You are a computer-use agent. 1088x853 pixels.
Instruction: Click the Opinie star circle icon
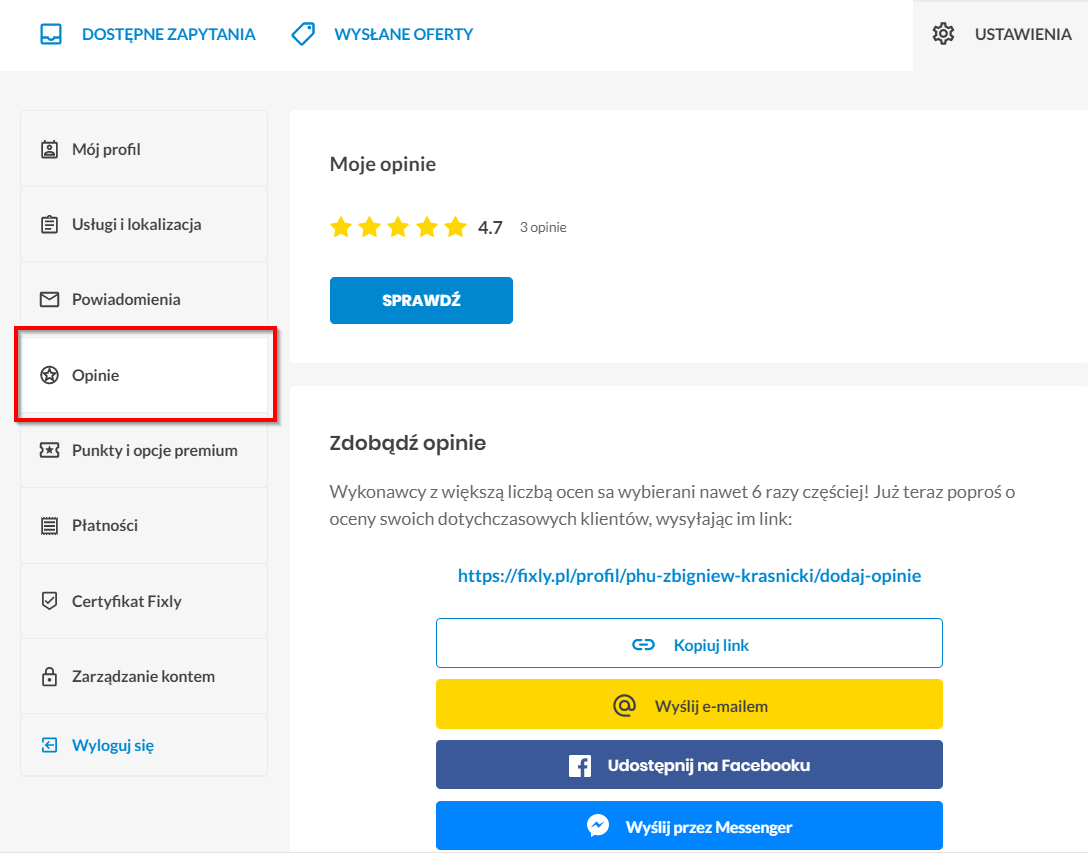coord(49,375)
